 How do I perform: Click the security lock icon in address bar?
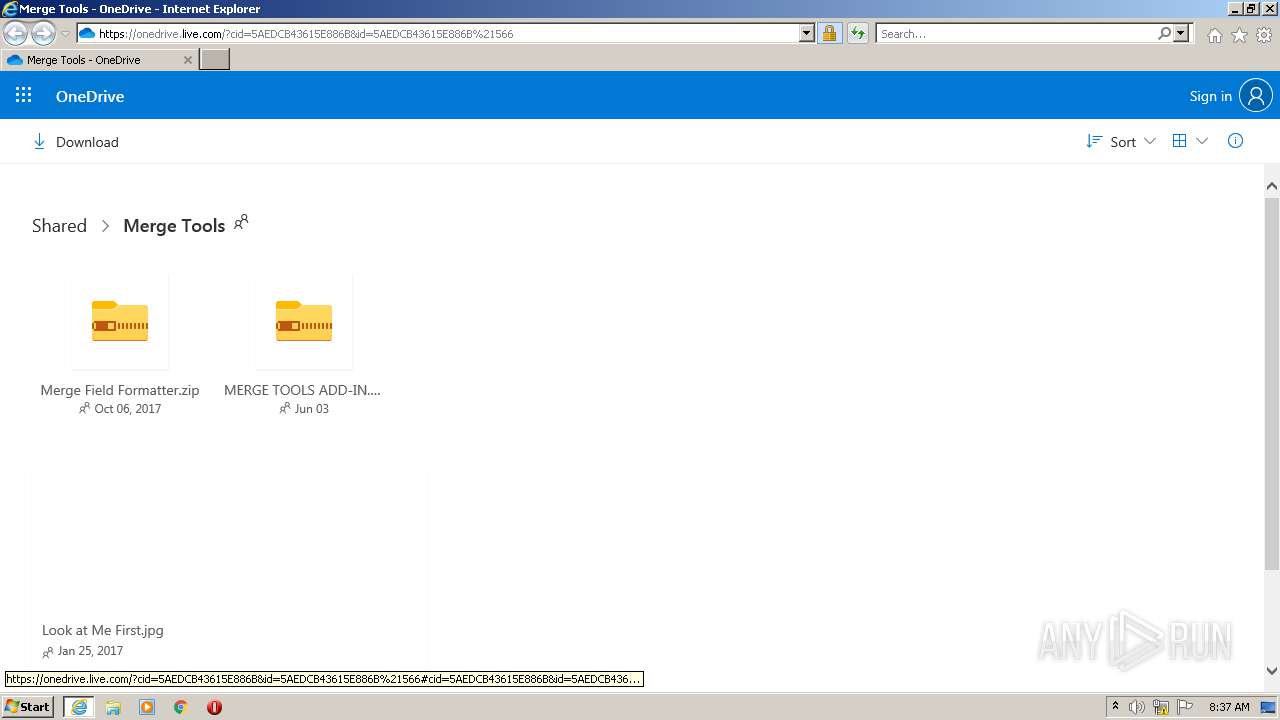pos(829,33)
